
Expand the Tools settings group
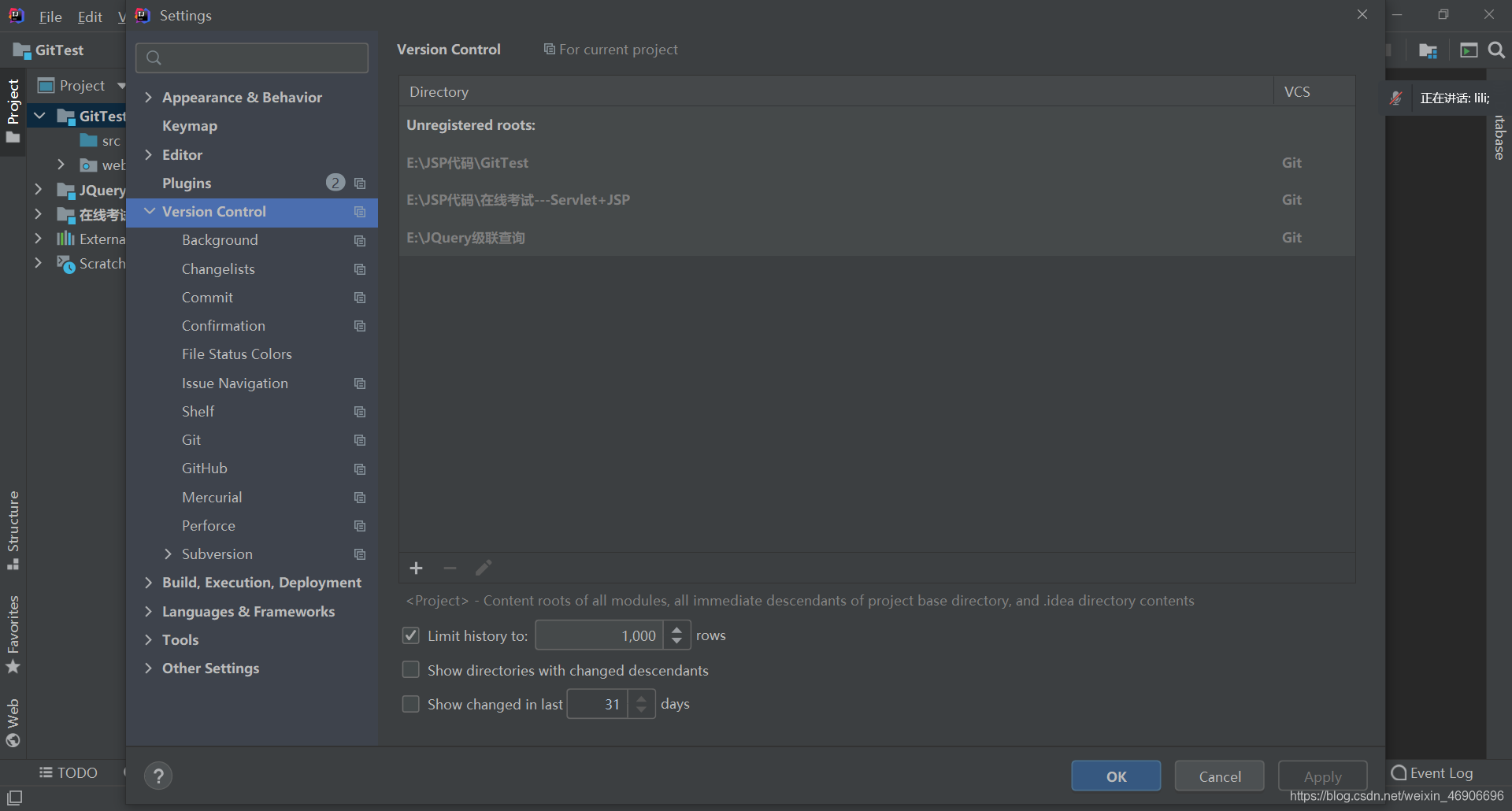click(x=148, y=640)
